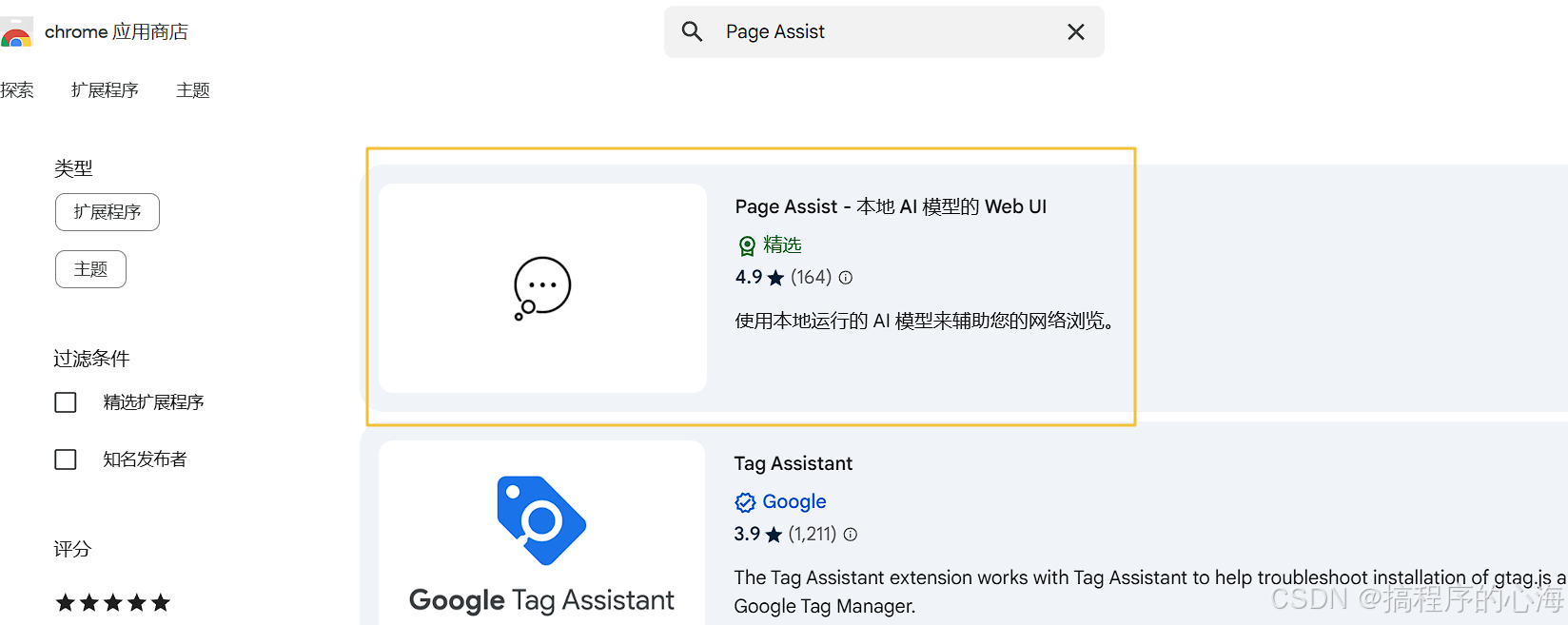Click the Chrome Web Store logo icon
Image resolution: width=1568 pixels, height=625 pixels.
coord(15,32)
